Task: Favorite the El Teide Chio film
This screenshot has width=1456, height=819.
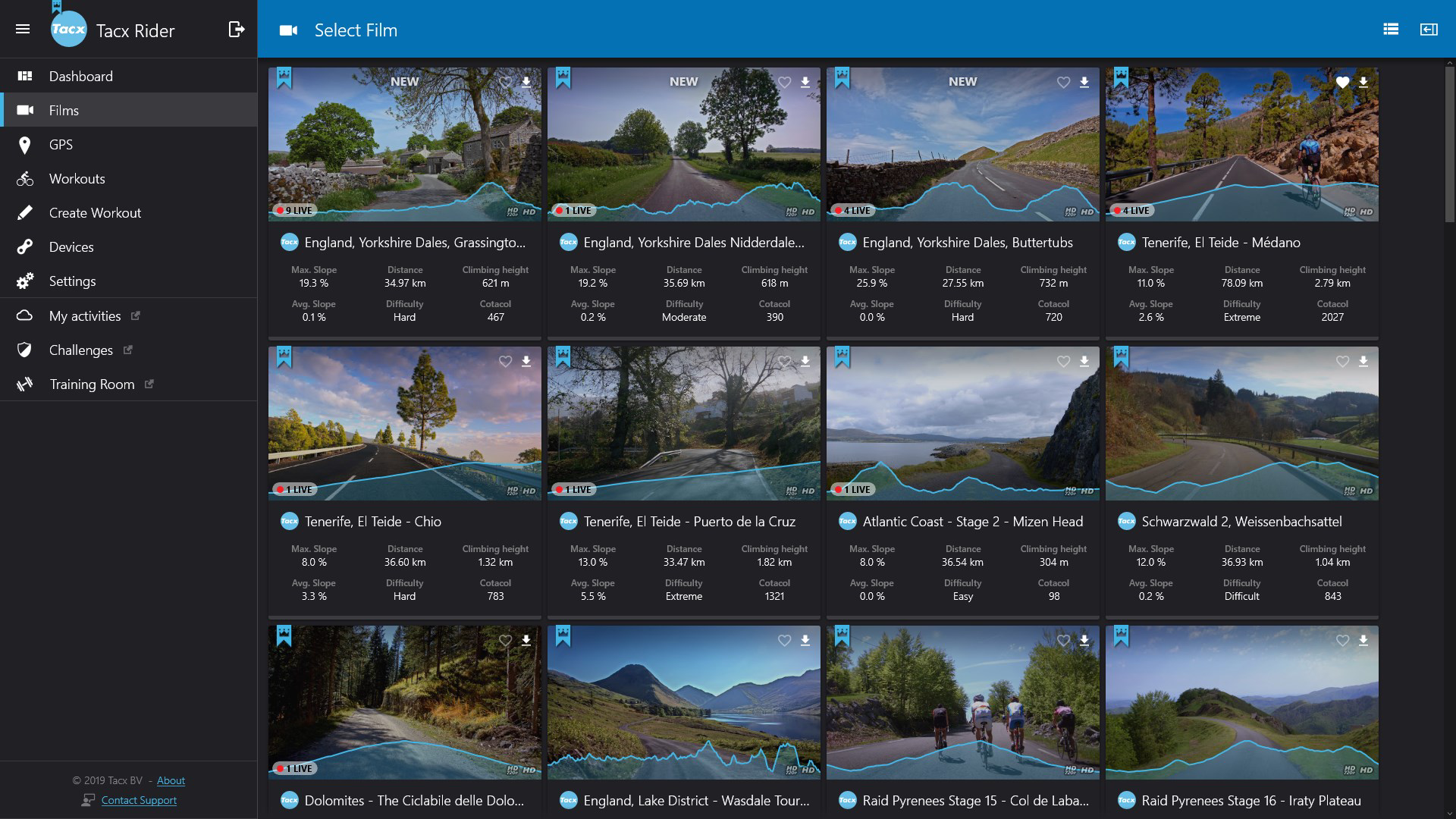Action: click(505, 361)
